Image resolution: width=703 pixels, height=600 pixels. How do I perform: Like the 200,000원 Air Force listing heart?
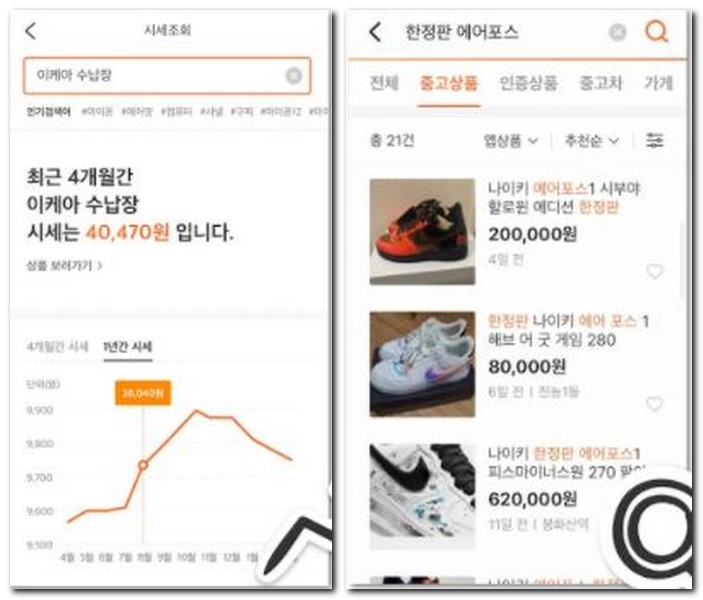[655, 271]
